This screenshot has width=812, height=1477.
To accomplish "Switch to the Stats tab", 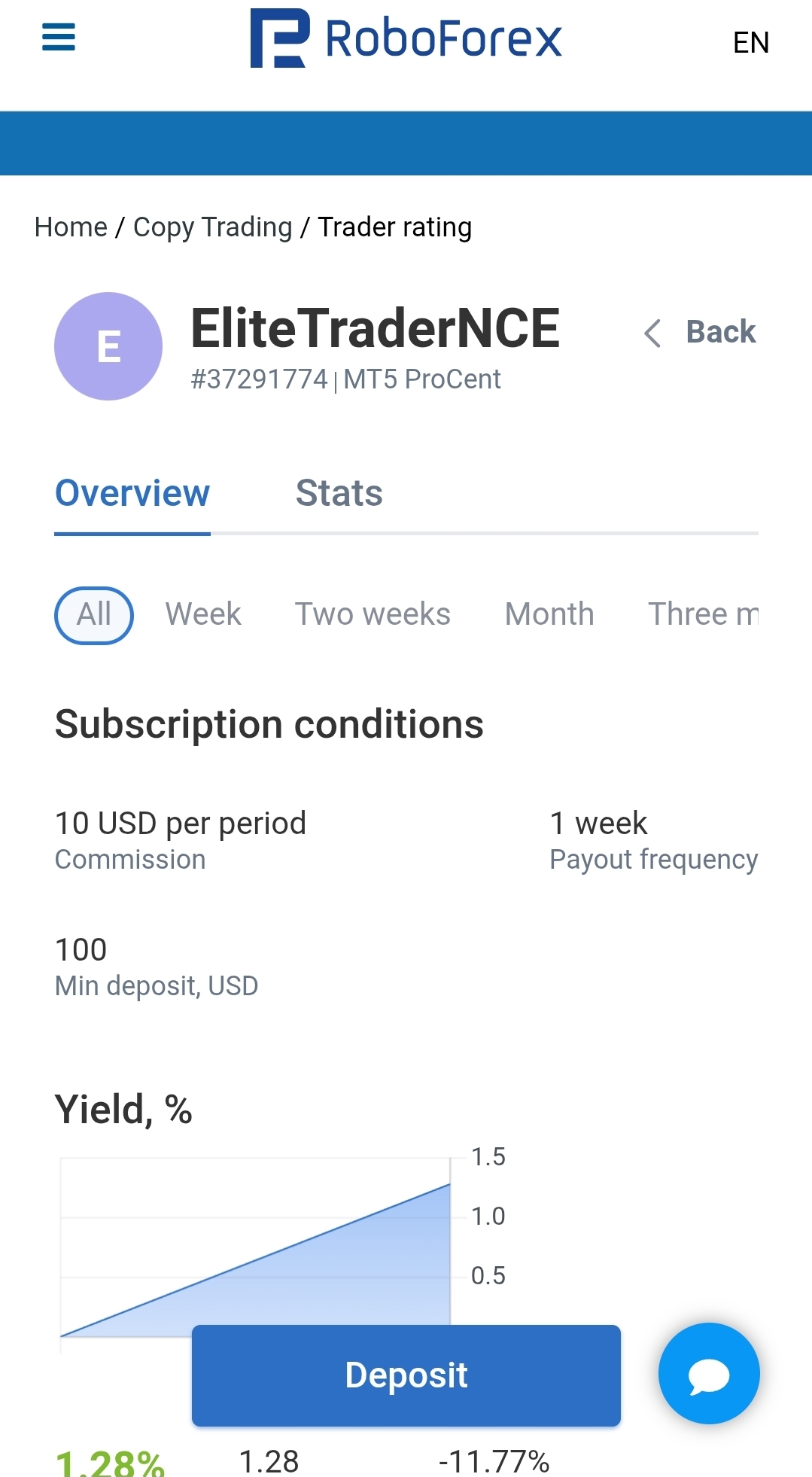I will (339, 494).
